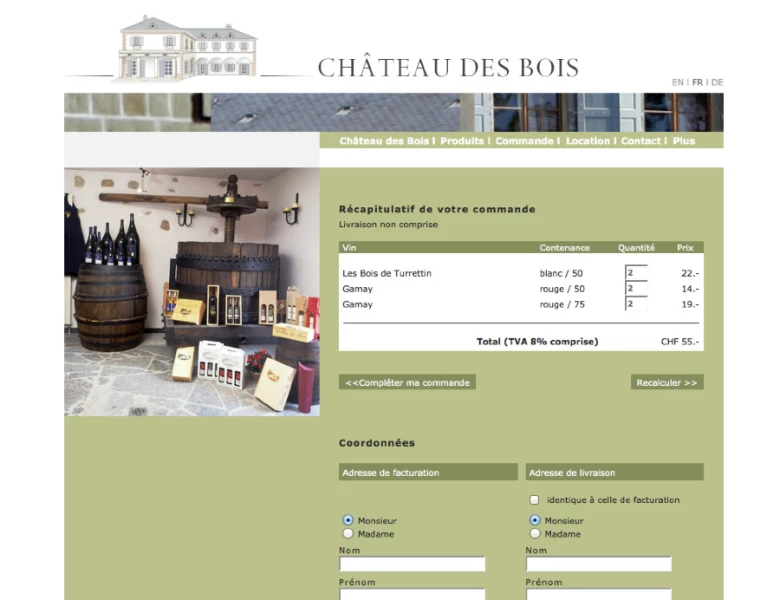780x600 pixels.
Task: Click the 'CHF 55.-' total amount
Action: [x=680, y=341]
